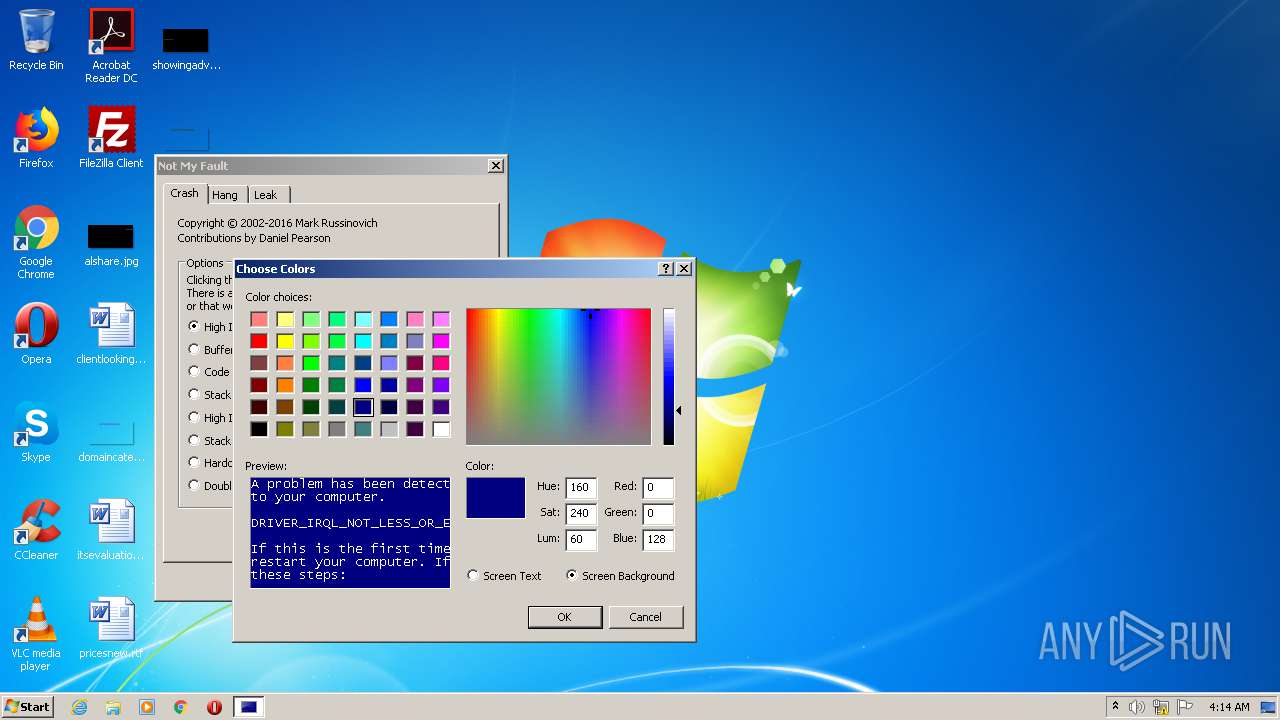The height and width of the screenshot is (720, 1280).
Task: Launch VLC media player shortcut
Action: (x=36, y=634)
